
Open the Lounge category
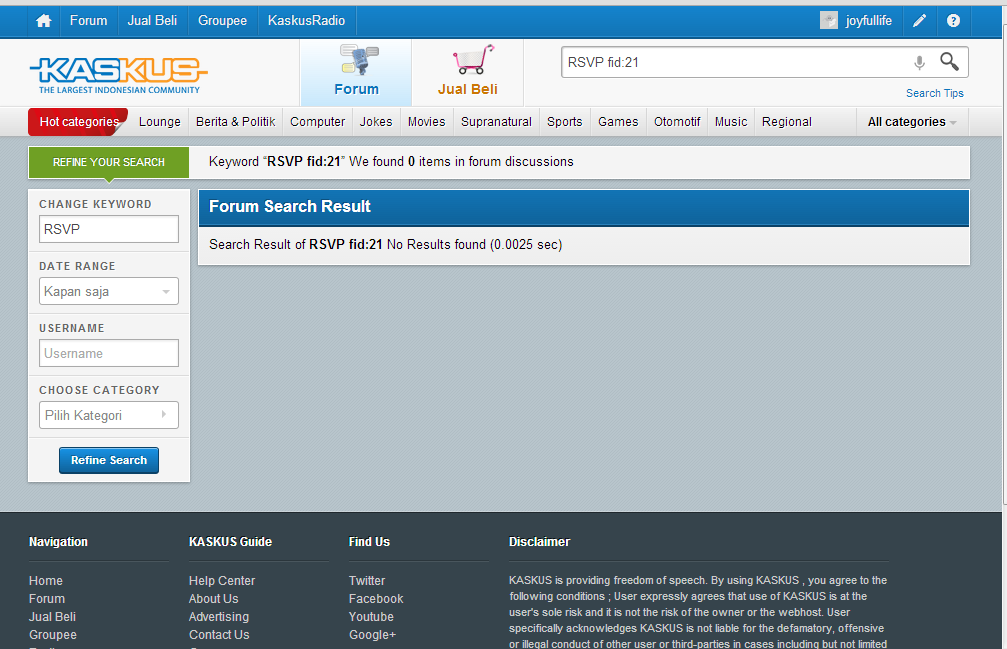[160, 122]
